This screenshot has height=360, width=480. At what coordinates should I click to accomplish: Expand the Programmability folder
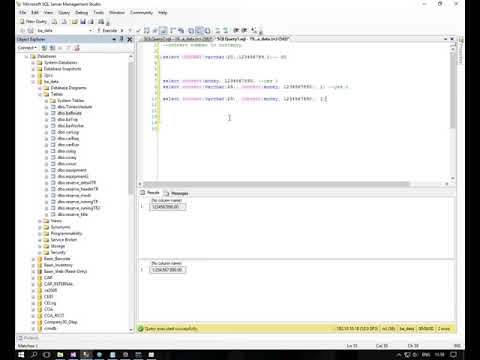tap(40, 234)
